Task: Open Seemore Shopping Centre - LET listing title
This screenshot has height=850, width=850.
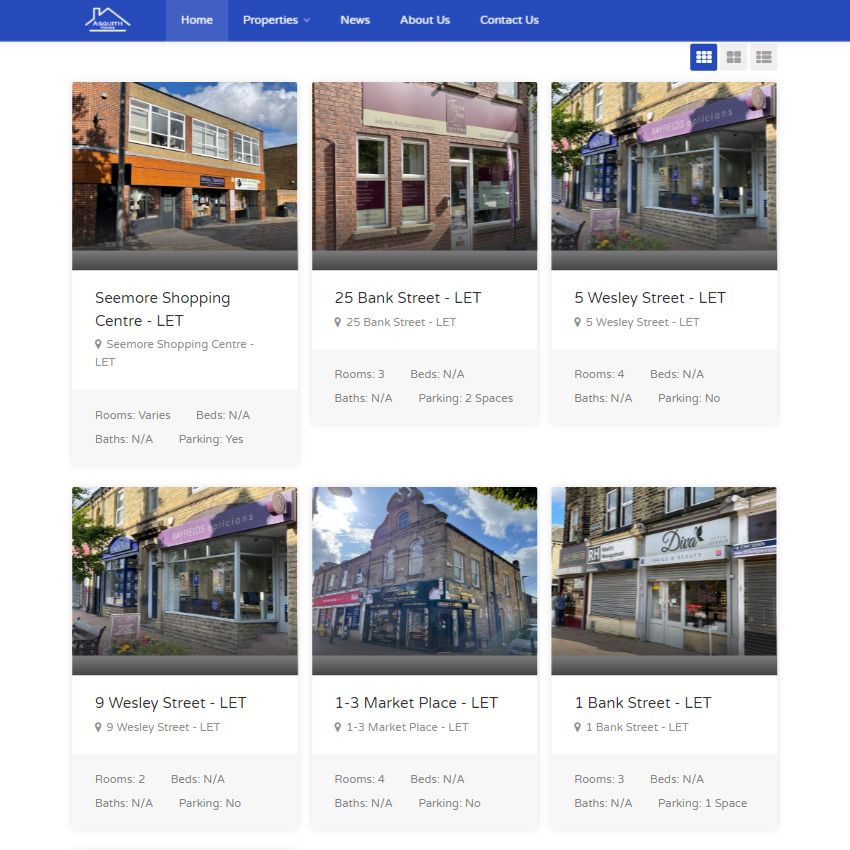Action: pos(162,309)
